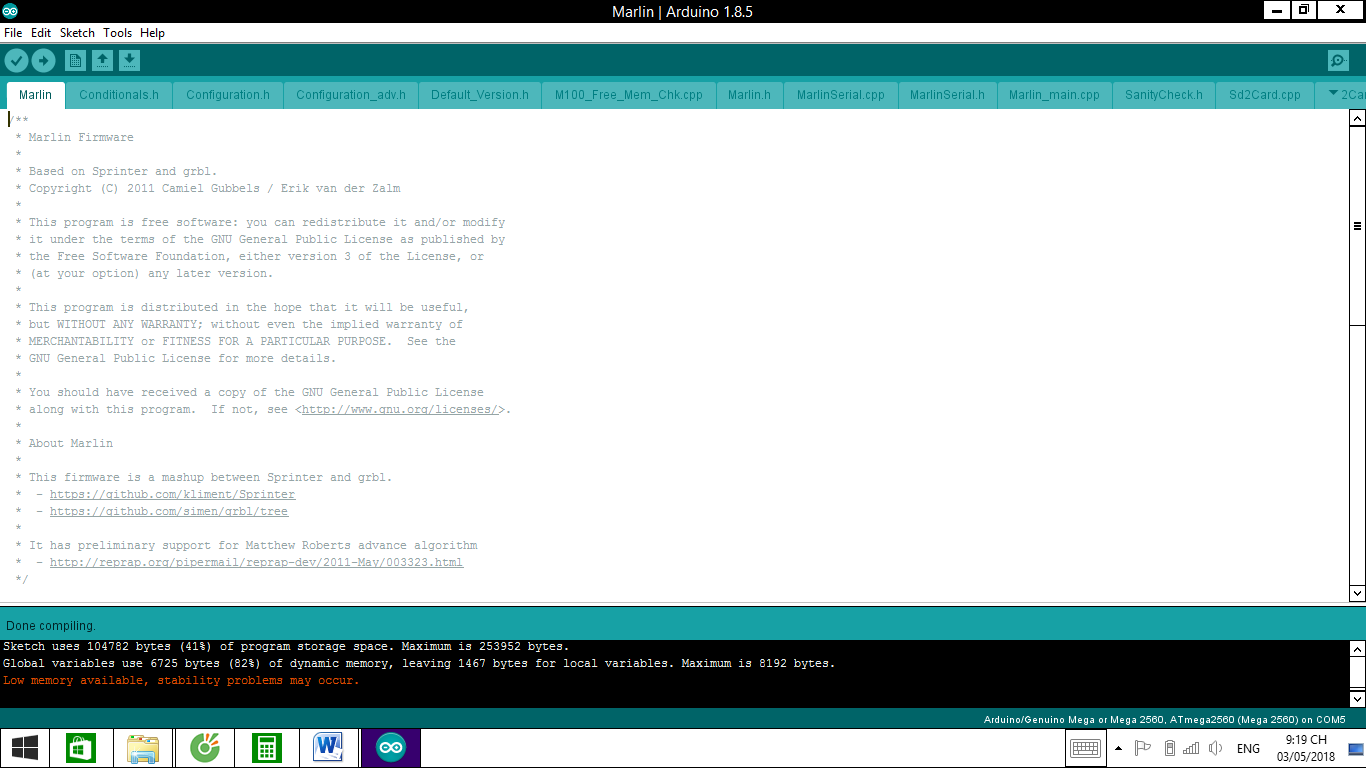1366x768 pixels.
Task: Open the Sketch menu
Action: 77,33
